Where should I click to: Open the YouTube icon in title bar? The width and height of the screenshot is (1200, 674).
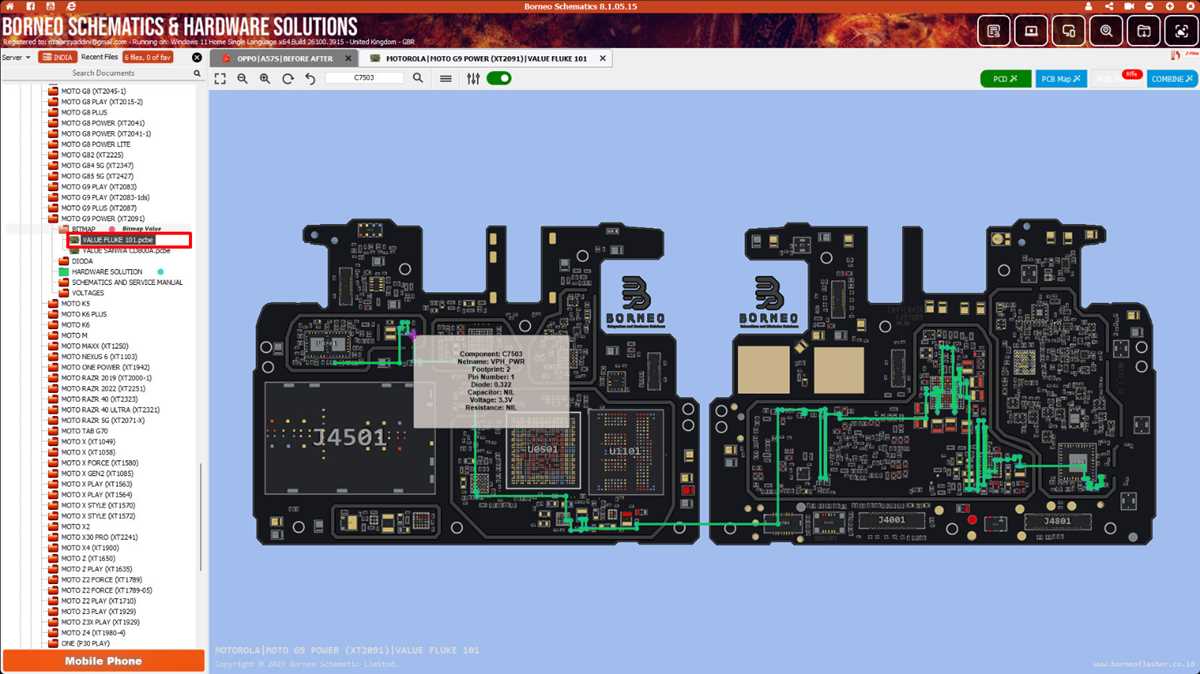tap(50, 6)
